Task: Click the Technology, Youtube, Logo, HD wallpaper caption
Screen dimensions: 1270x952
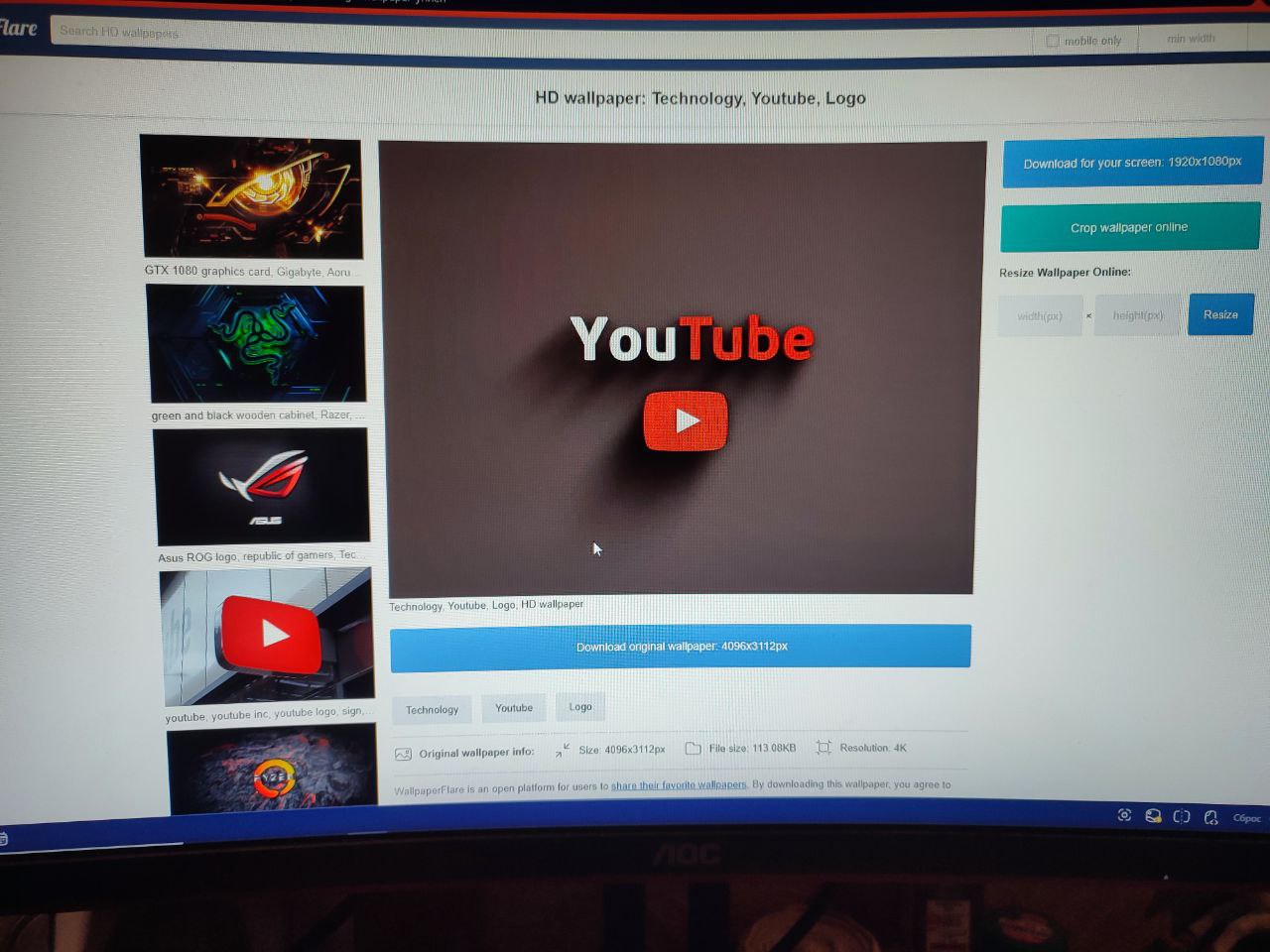Action: (486, 605)
